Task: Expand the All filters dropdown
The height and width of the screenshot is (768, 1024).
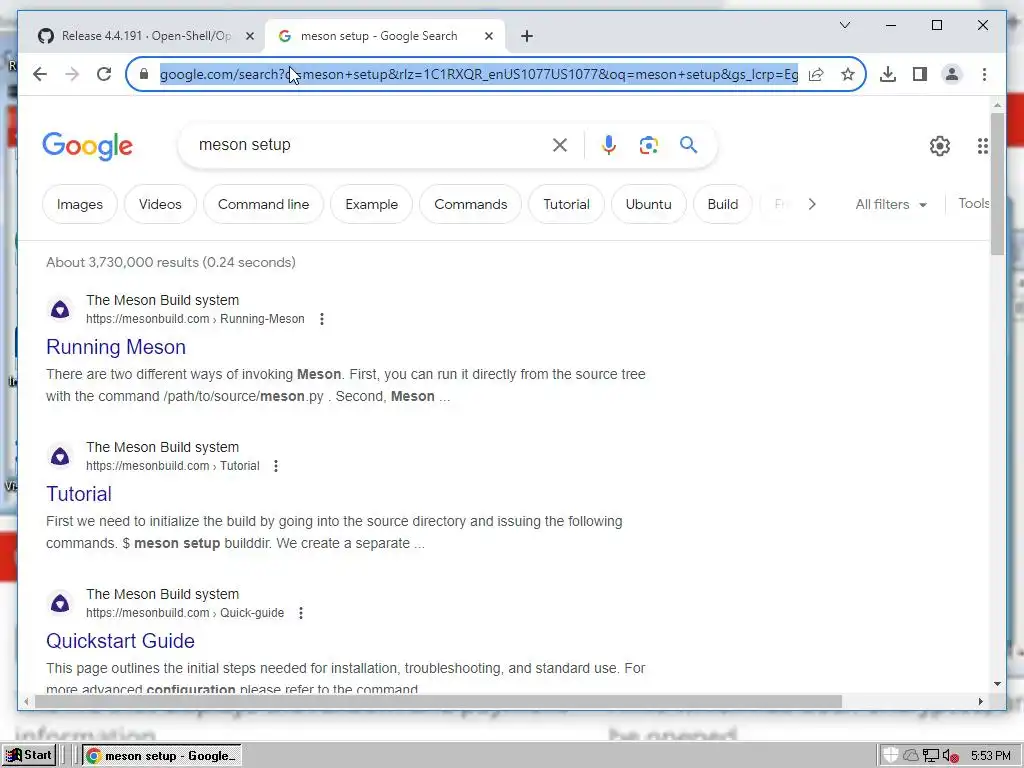Action: (891, 204)
